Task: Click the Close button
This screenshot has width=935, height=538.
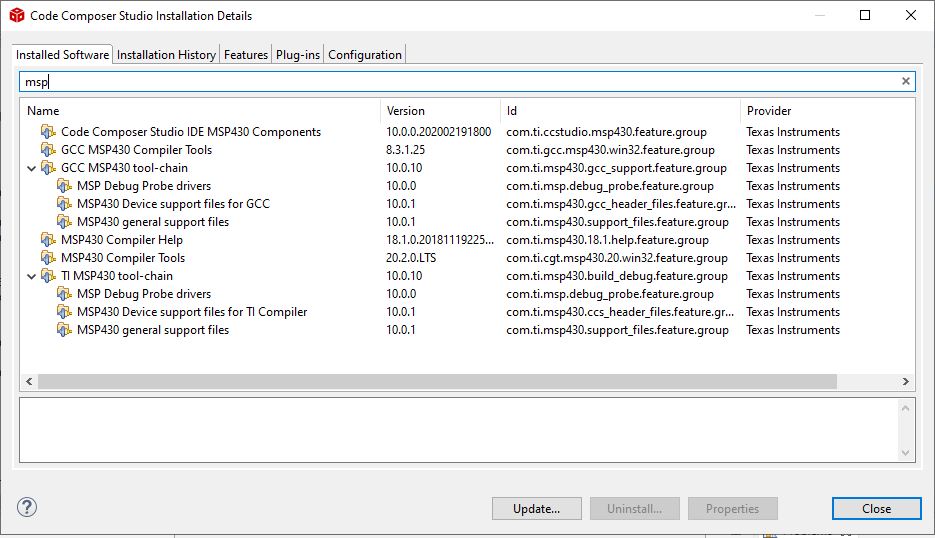Action: coord(877,509)
